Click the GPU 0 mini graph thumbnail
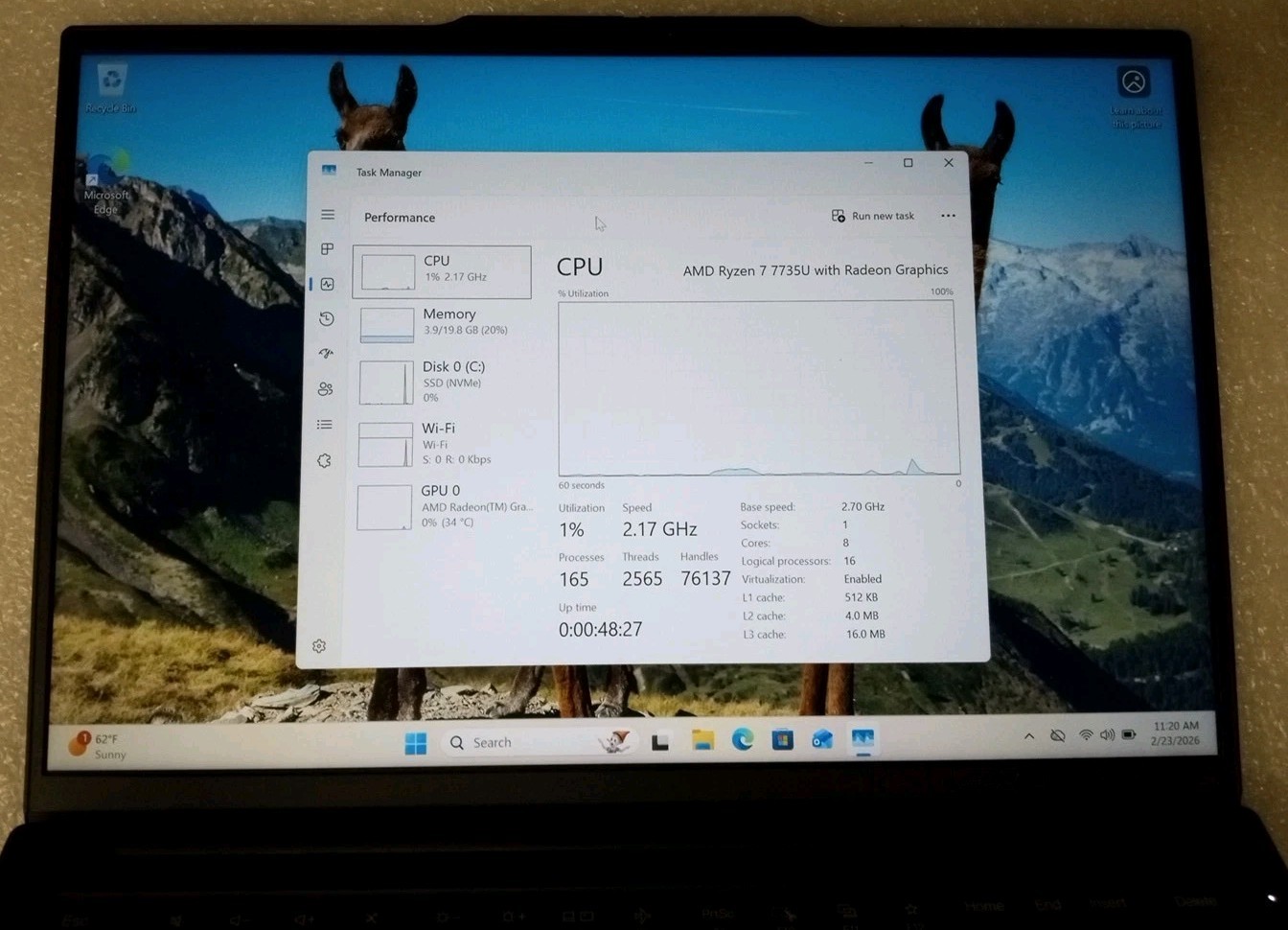 [384, 507]
